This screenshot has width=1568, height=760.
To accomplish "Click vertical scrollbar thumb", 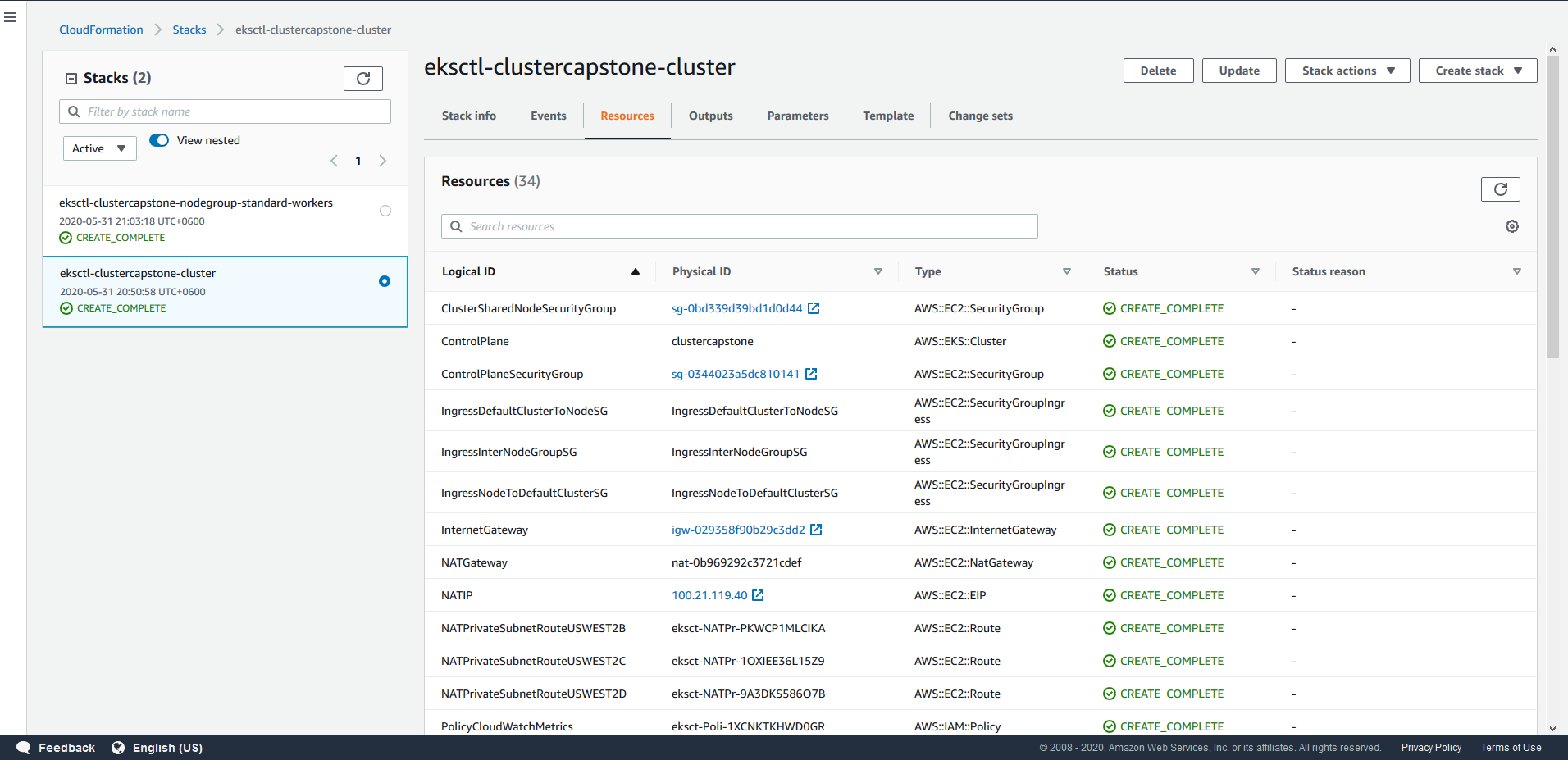I will coord(1552,207).
